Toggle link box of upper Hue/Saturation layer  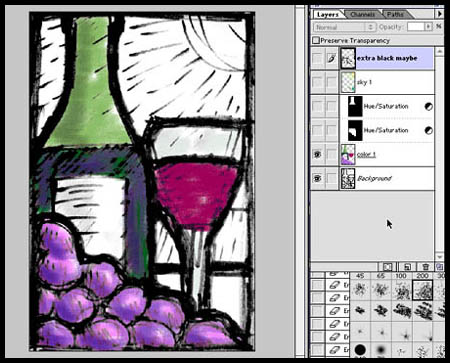coord(332,106)
